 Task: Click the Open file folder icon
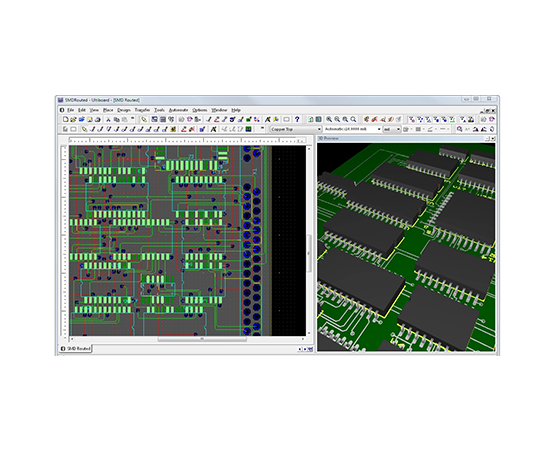tap(74, 120)
